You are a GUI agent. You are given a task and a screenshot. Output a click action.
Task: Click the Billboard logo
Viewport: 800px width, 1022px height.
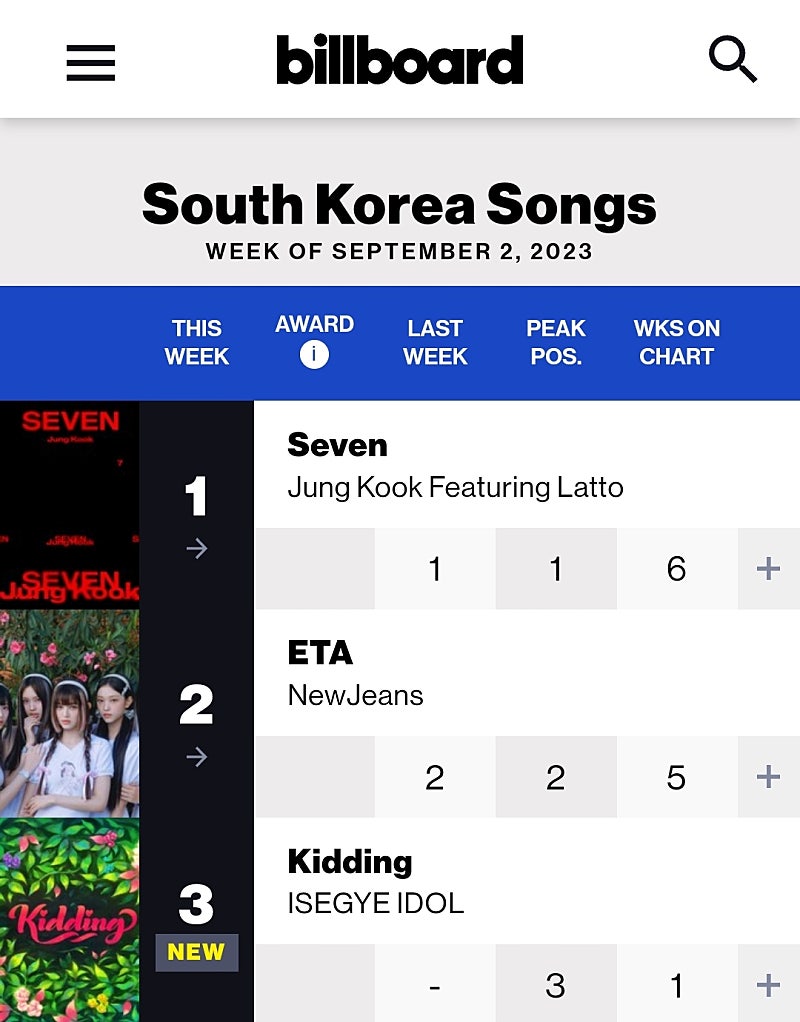pyautogui.click(x=400, y=60)
